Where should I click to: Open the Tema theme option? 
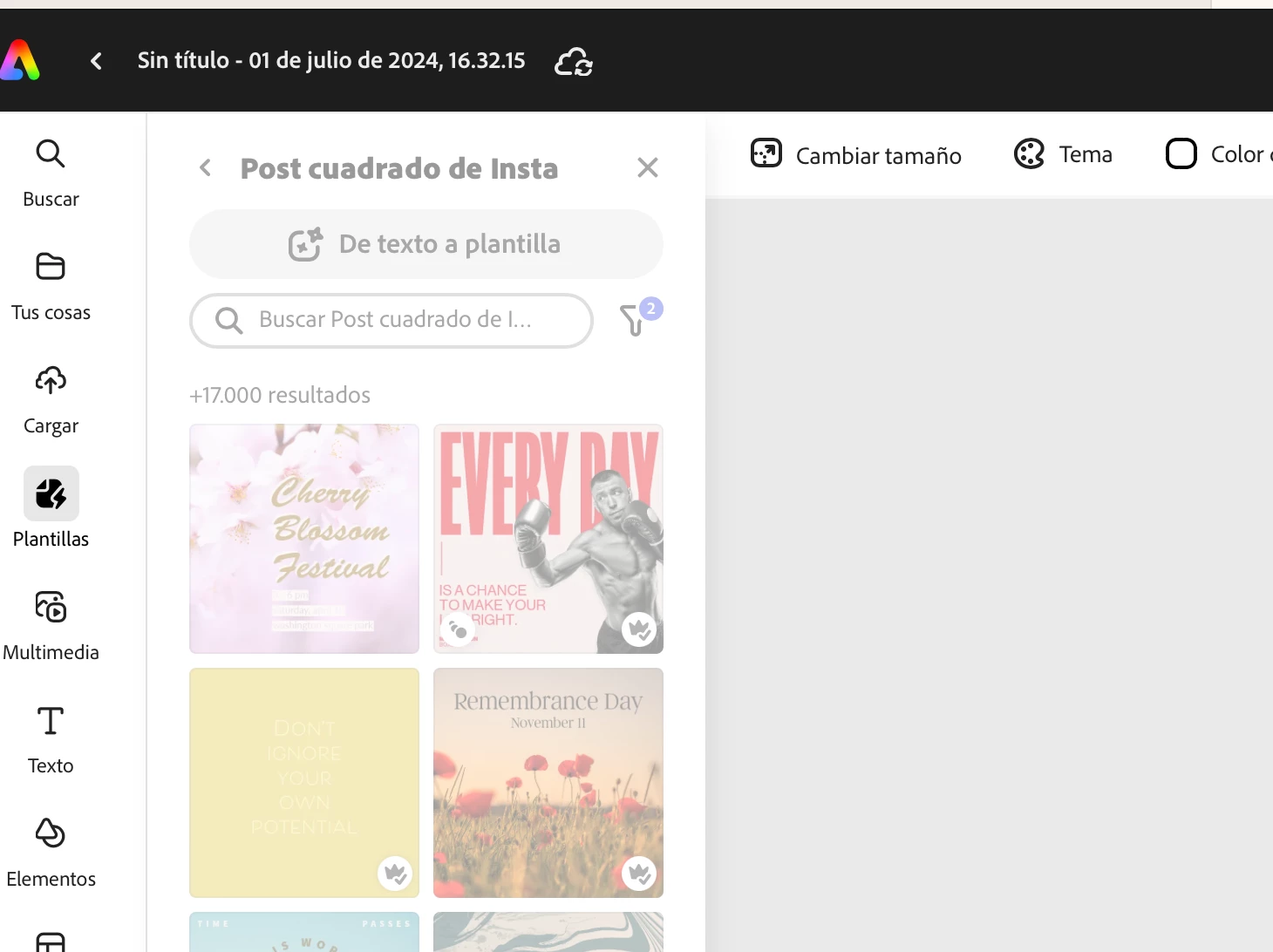coord(1064,154)
